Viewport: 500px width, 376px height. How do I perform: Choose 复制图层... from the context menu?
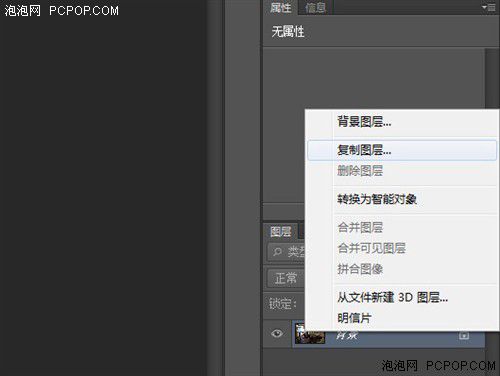(402, 150)
